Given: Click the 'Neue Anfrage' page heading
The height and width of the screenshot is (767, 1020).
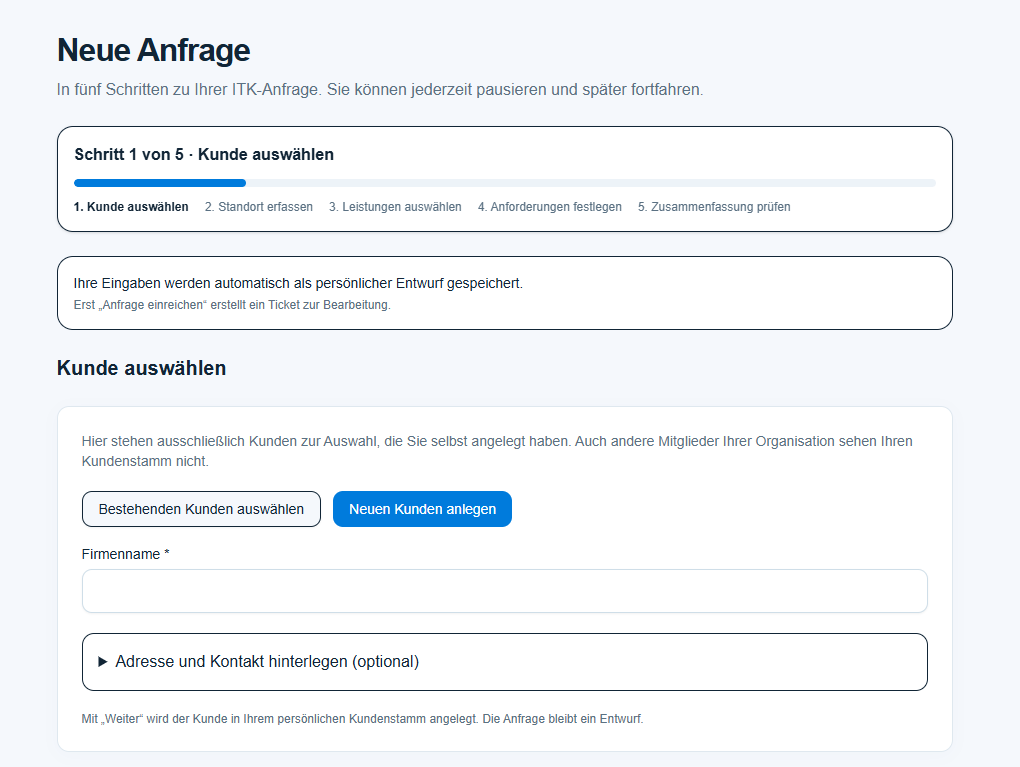Looking at the screenshot, I should (154, 50).
